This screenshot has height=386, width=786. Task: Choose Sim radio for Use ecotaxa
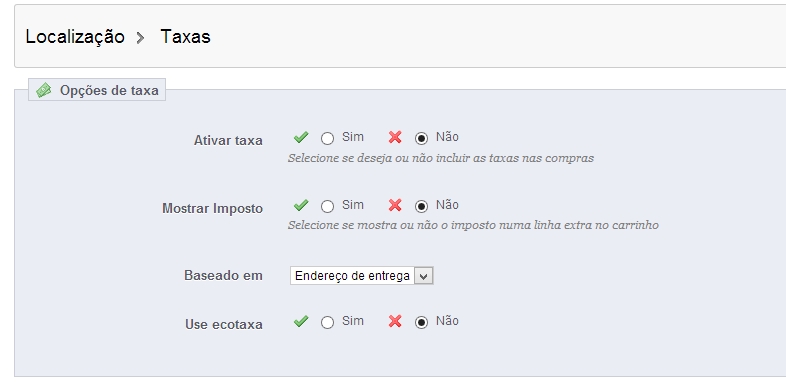[x=327, y=323]
